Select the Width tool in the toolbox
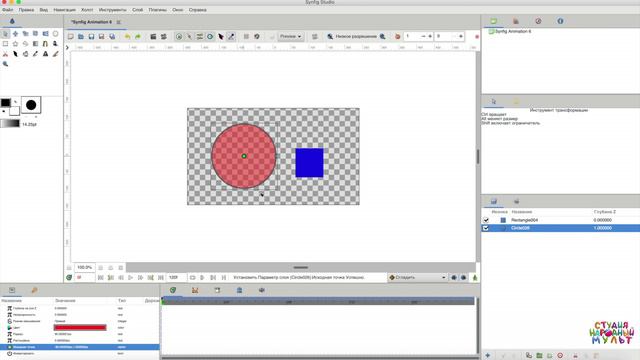Screen dimensions: 640x360 pos(16,54)
